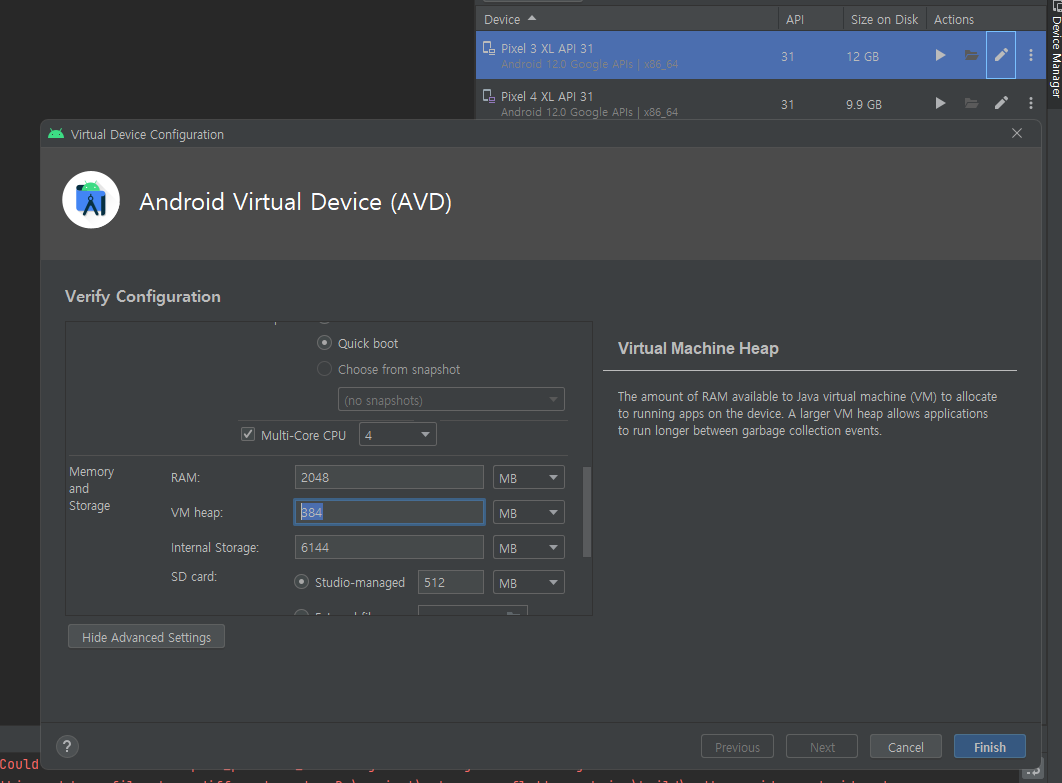Image resolution: width=1062 pixels, height=783 pixels.
Task: Click the Verify Configuration heading
Action: pos(143,297)
